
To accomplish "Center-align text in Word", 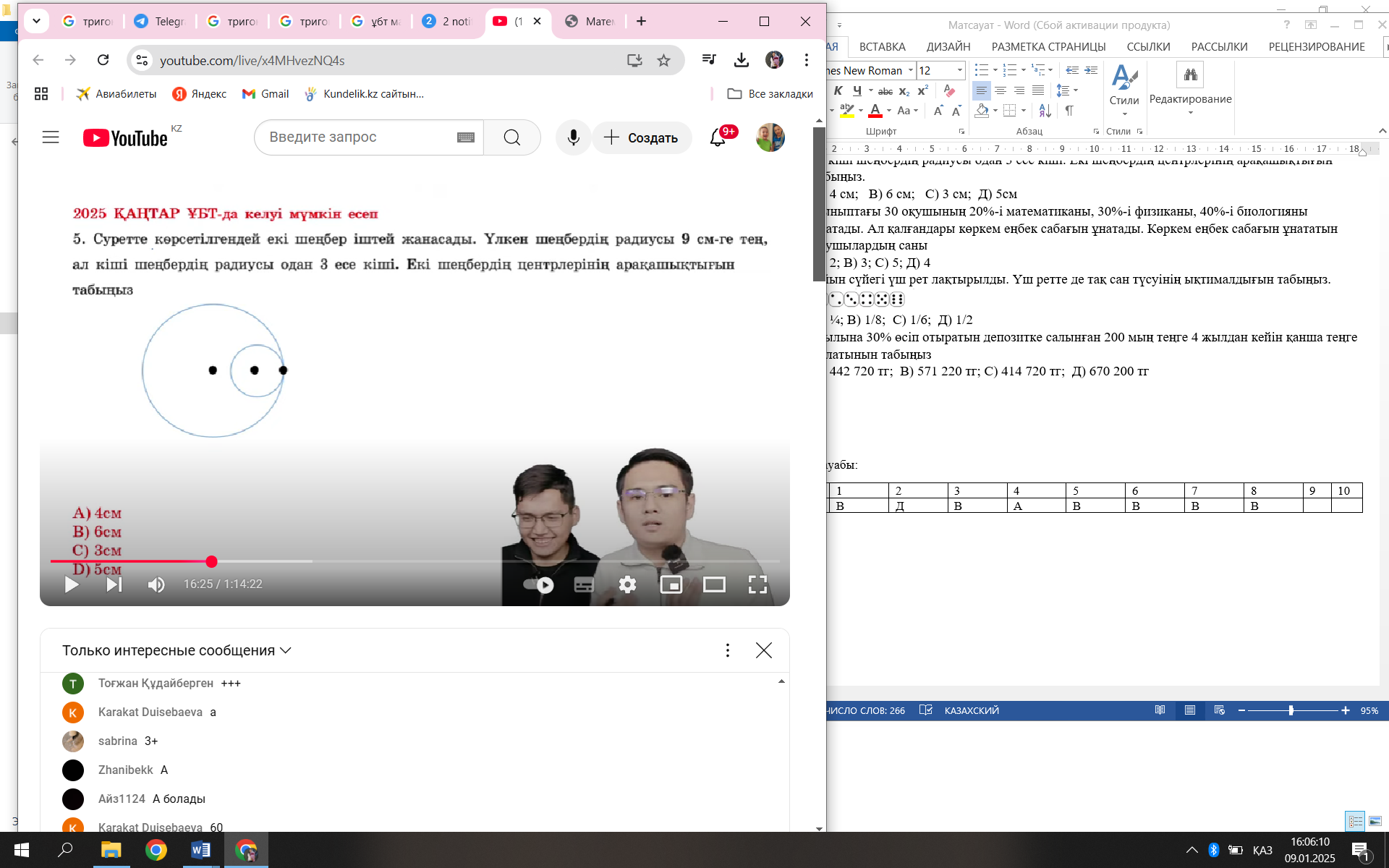I will click(1001, 90).
